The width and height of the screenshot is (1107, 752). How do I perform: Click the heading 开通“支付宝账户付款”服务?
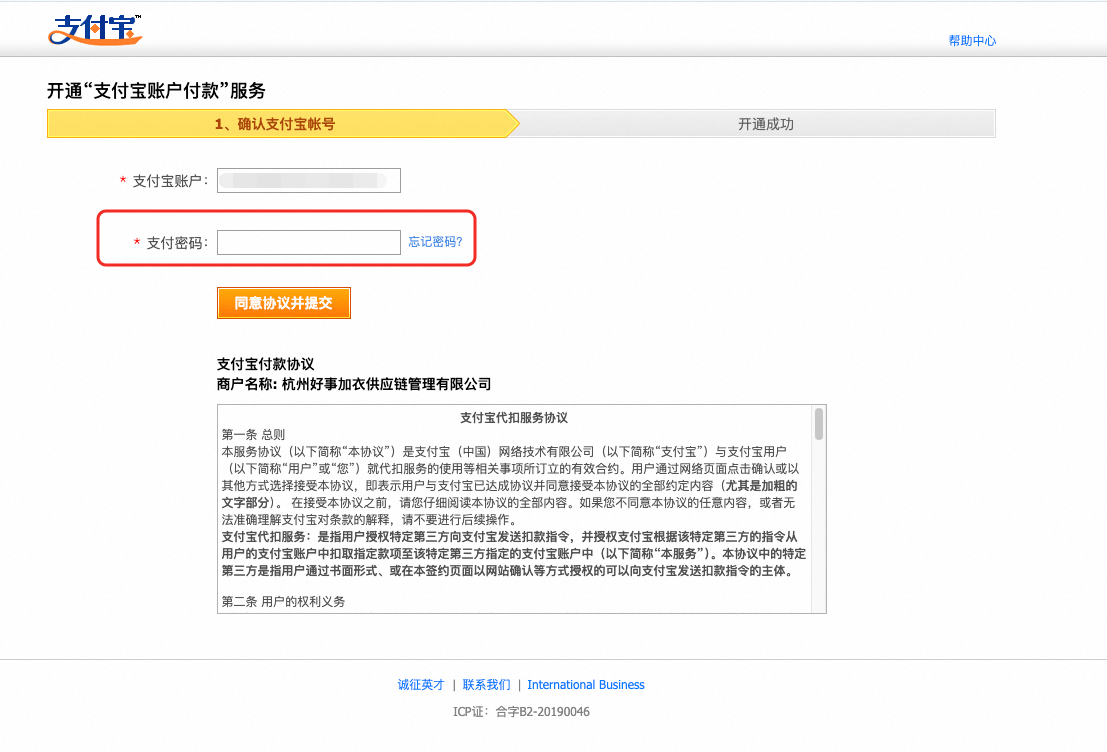[x=156, y=90]
